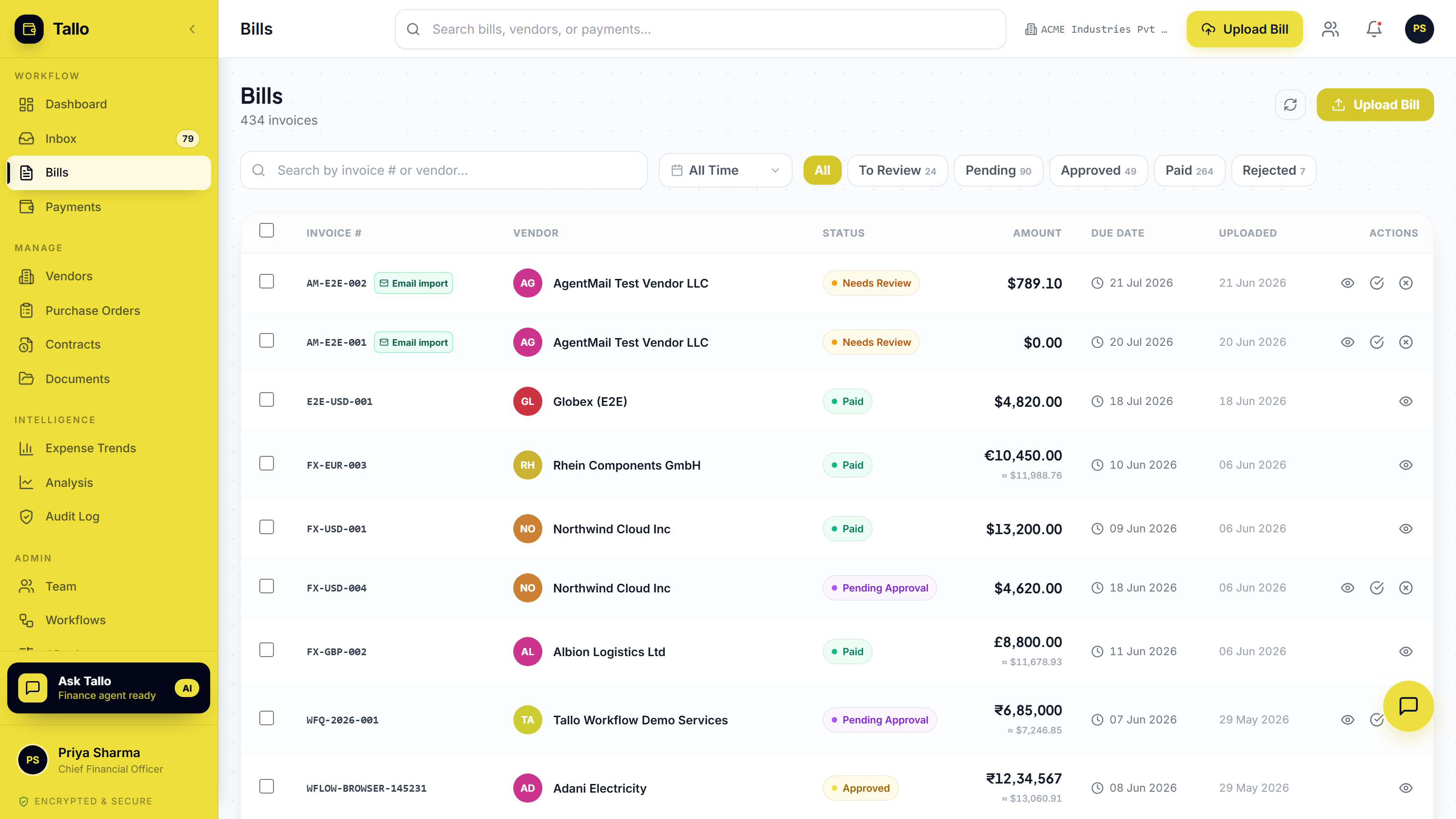Select the All filter tab
The height and width of the screenshot is (819, 1456).
click(x=822, y=170)
